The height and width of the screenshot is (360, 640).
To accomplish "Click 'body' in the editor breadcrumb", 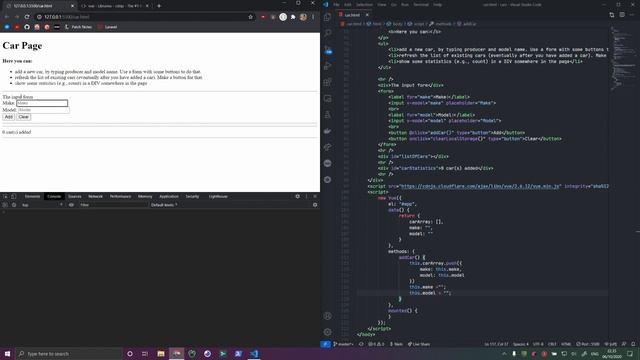I will coord(397,24).
